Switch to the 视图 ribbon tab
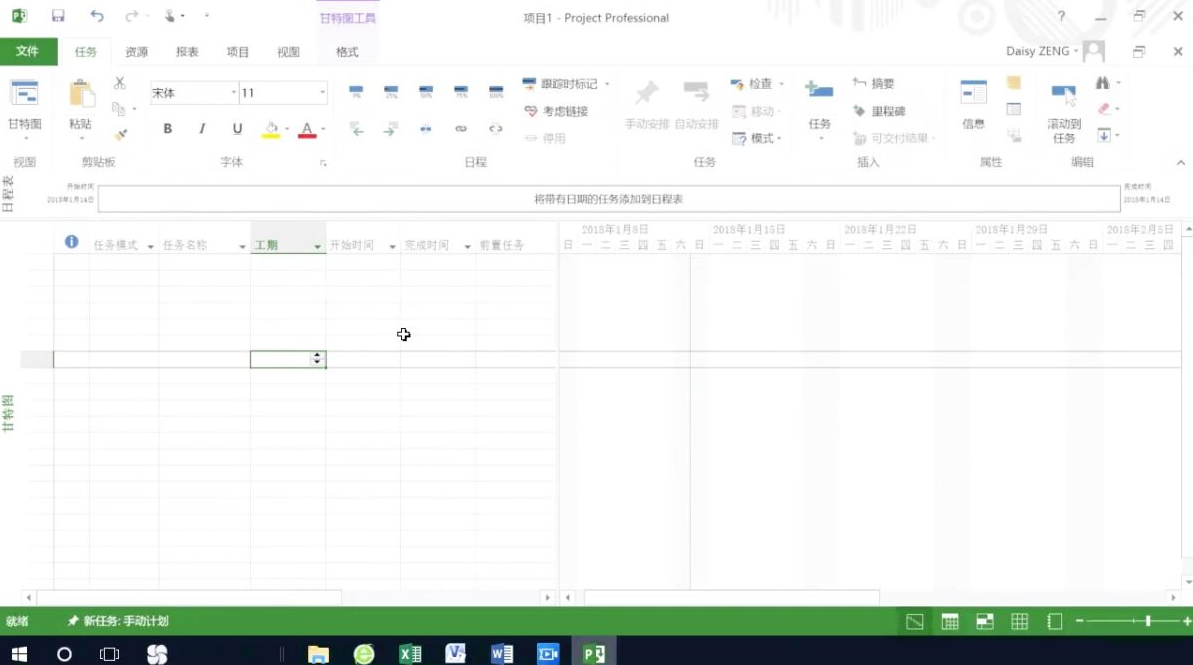The width and height of the screenshot is (1193, 665). (x=288, y=52)
